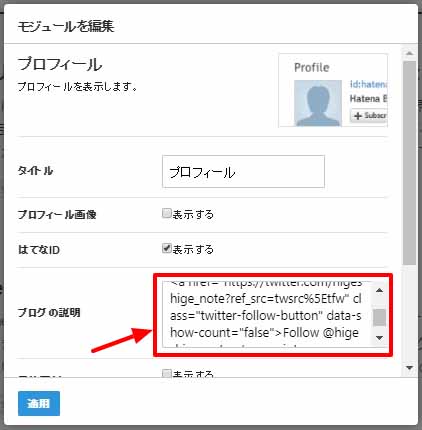Click the Profile preview avatar image
The height and width of the screenshot is (430, 422).
point(318,103)
